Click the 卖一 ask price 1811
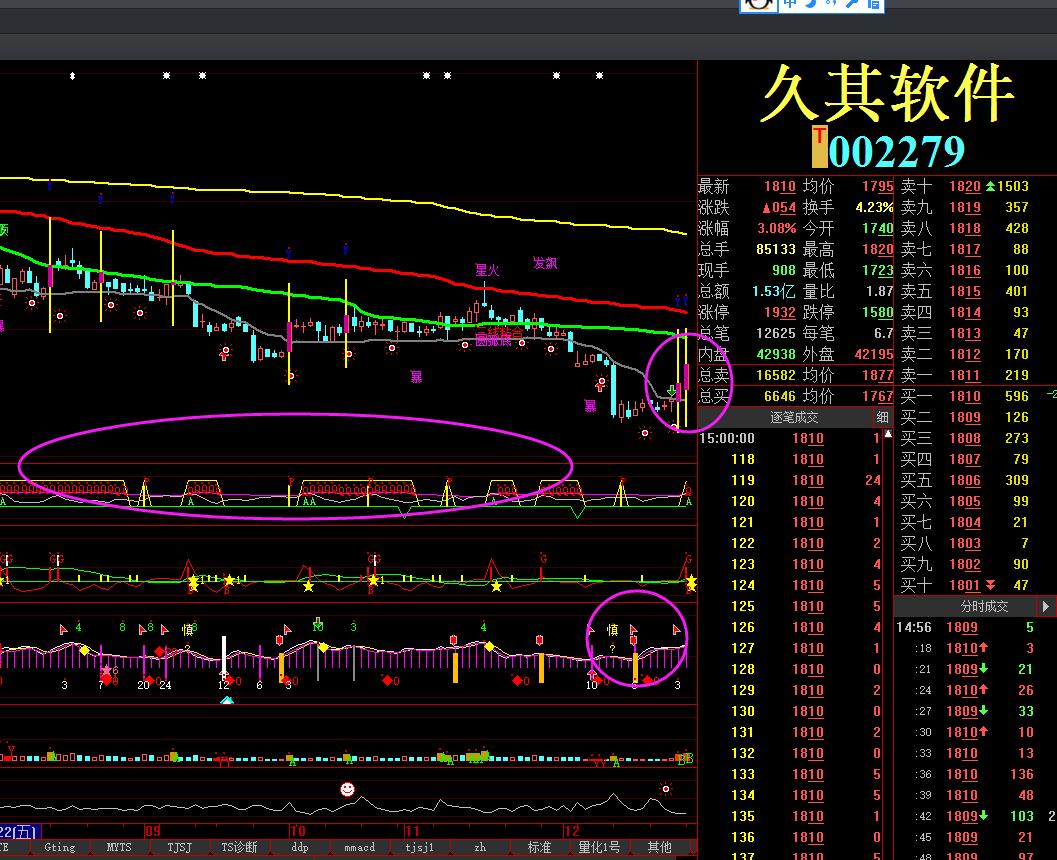Screen dimensions: 1057x860 (x=965, y=375)
